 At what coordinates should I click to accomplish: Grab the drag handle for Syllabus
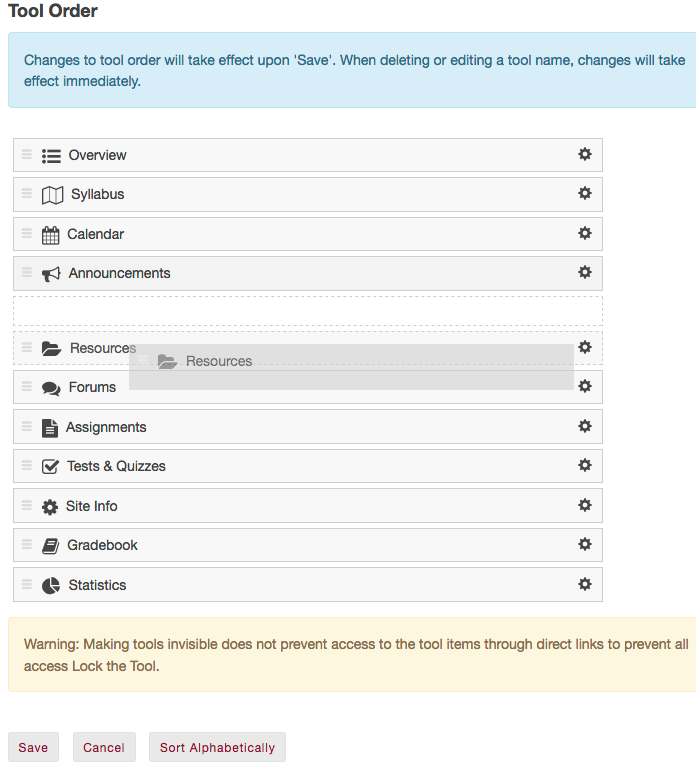pyautogui.click(x=27, y=193)
